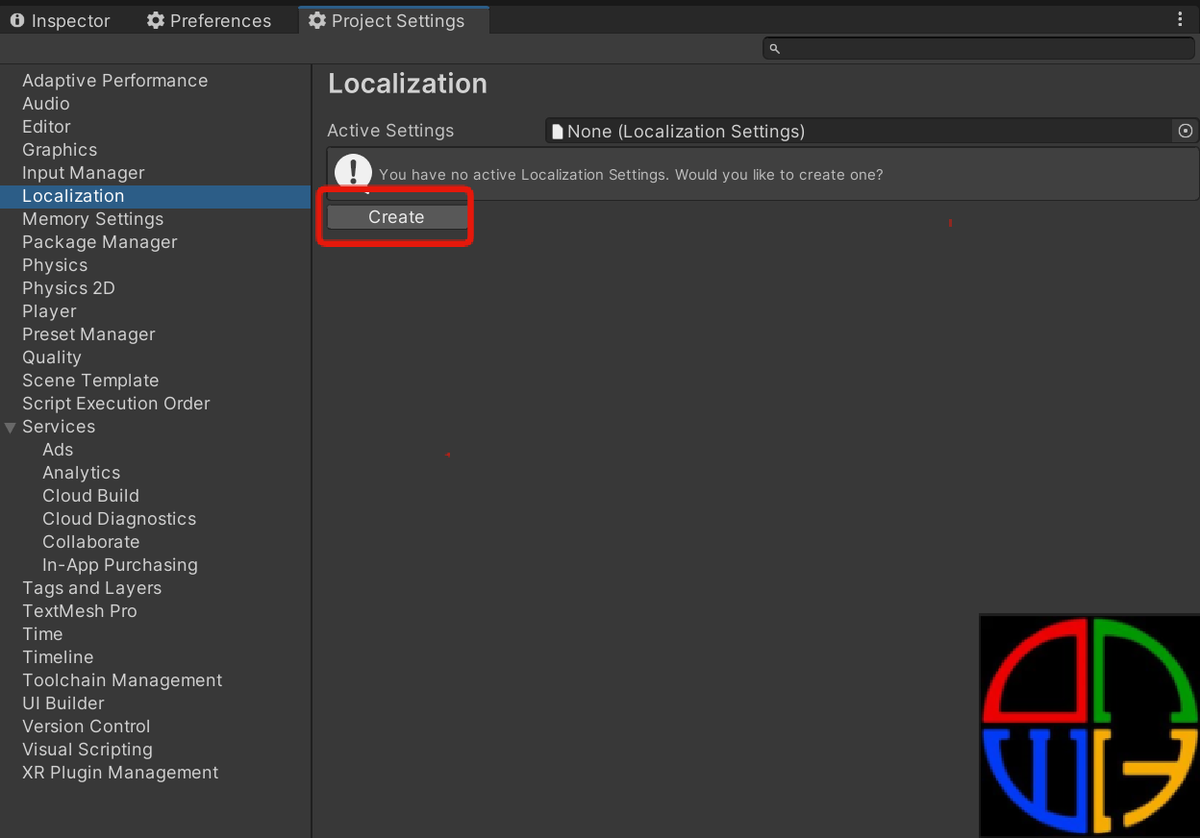
Task: Open the Player settings
Action: click(x=50, y=311)
